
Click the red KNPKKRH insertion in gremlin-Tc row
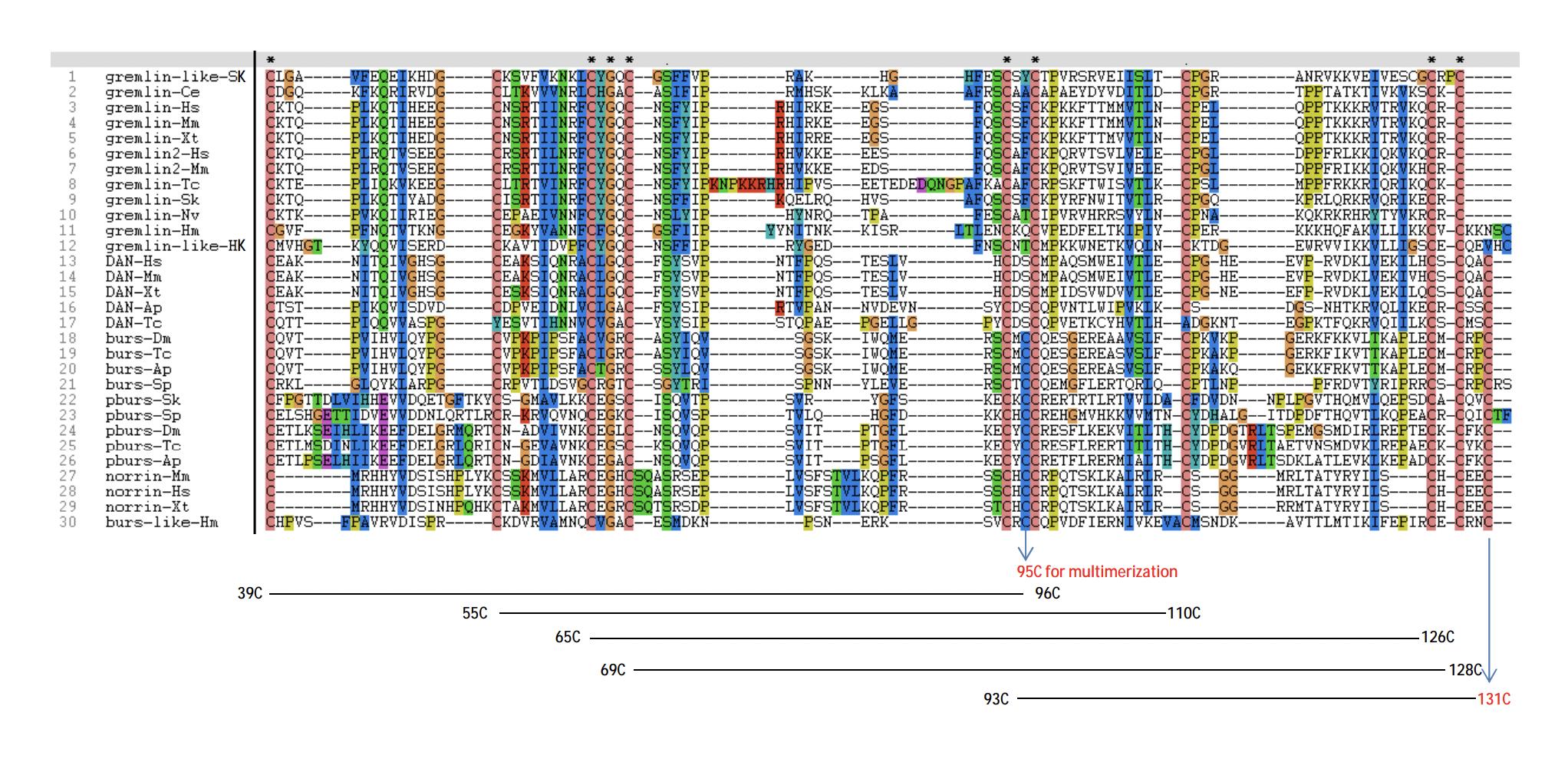pyautogui.click(x=741, y=184)
